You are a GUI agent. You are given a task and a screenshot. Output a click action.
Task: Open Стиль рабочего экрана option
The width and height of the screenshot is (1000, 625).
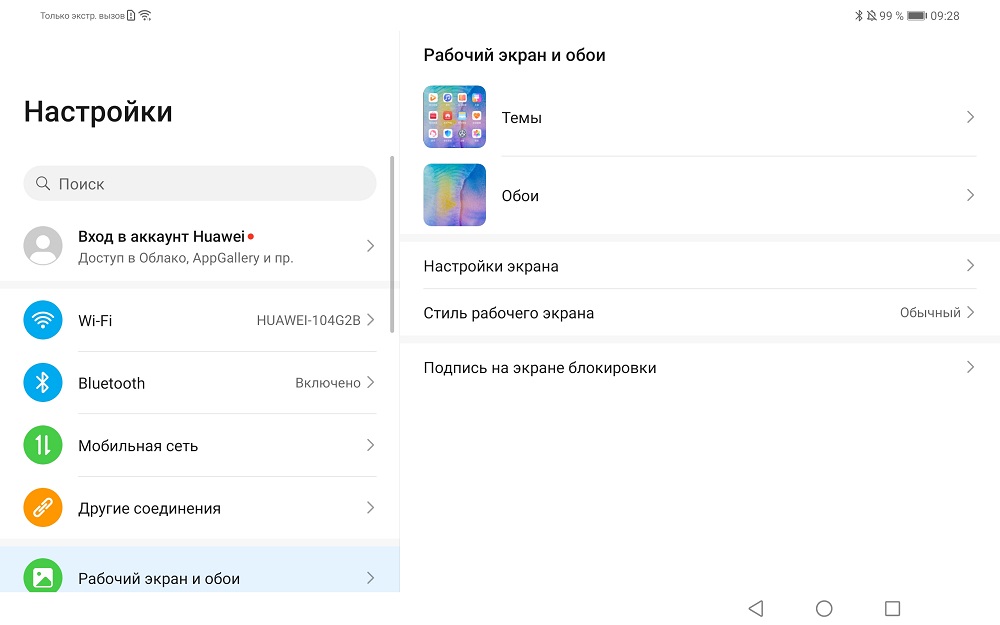point(700,312)
